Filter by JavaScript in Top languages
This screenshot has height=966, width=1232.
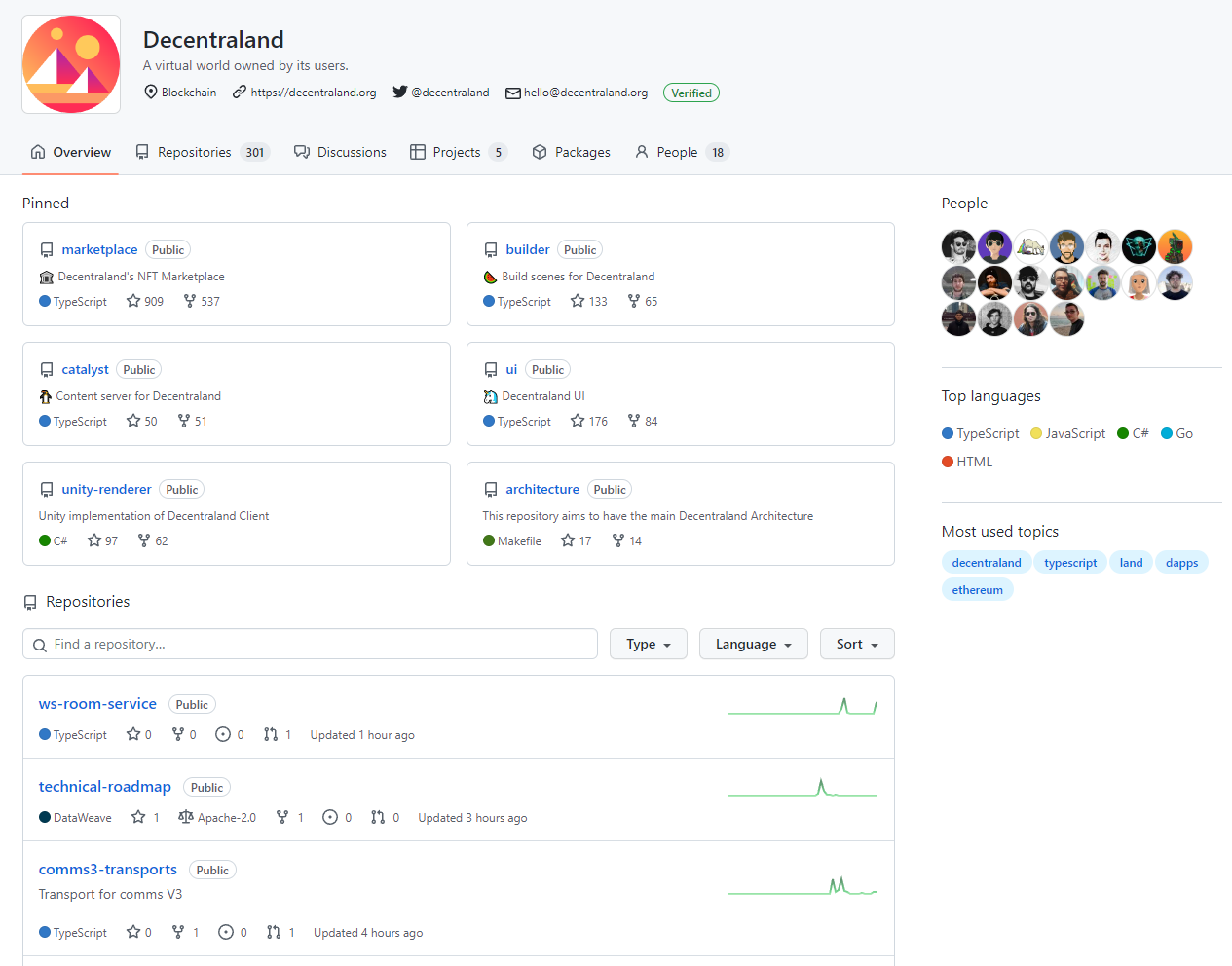tap(1068, 433)
